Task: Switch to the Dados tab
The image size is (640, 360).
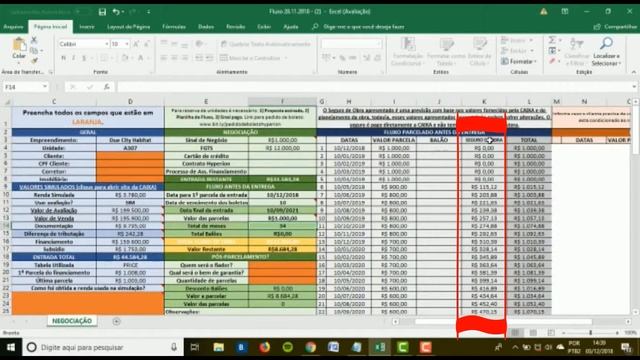Action: tap(206, 27)
